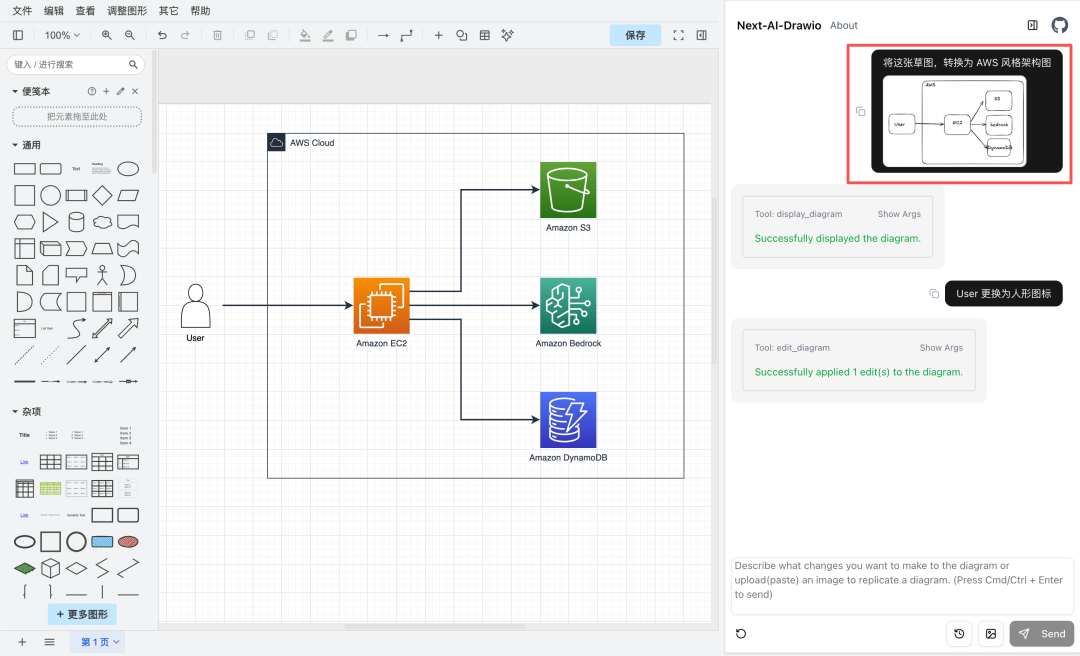This screenshot has width=1080, height=656.
Task: Select the Amazon S3 bucket icon
Action: [x=568, y=189]
